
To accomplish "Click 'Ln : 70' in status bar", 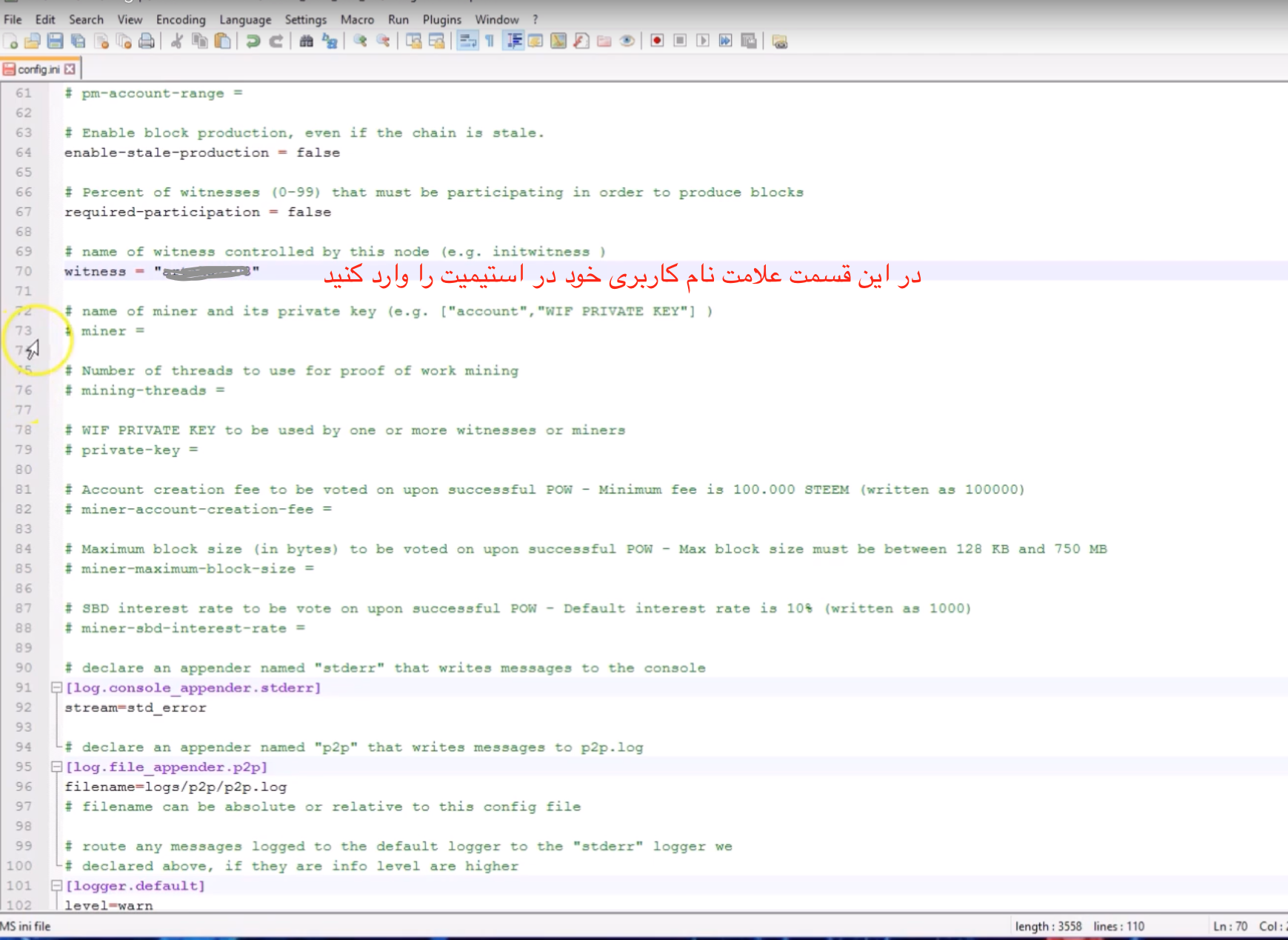I will click(1230, 927).
